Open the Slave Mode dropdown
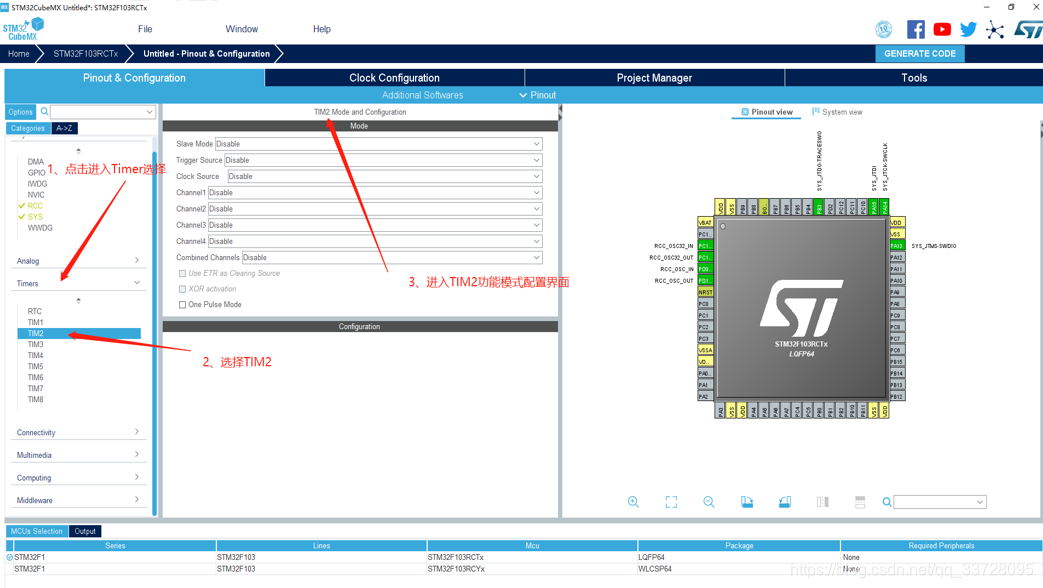 click(378, 144)
